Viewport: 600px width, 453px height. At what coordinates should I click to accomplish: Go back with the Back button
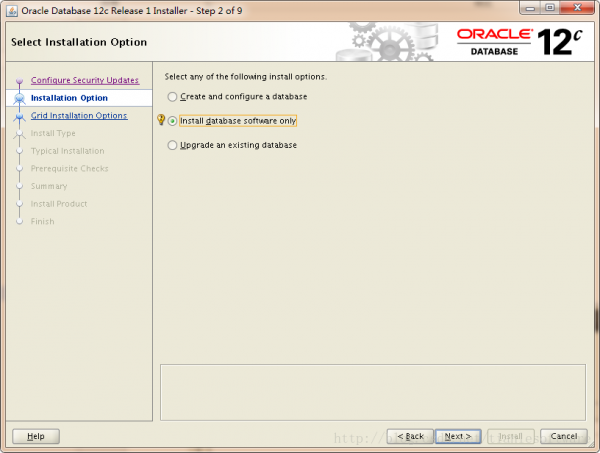410,436
